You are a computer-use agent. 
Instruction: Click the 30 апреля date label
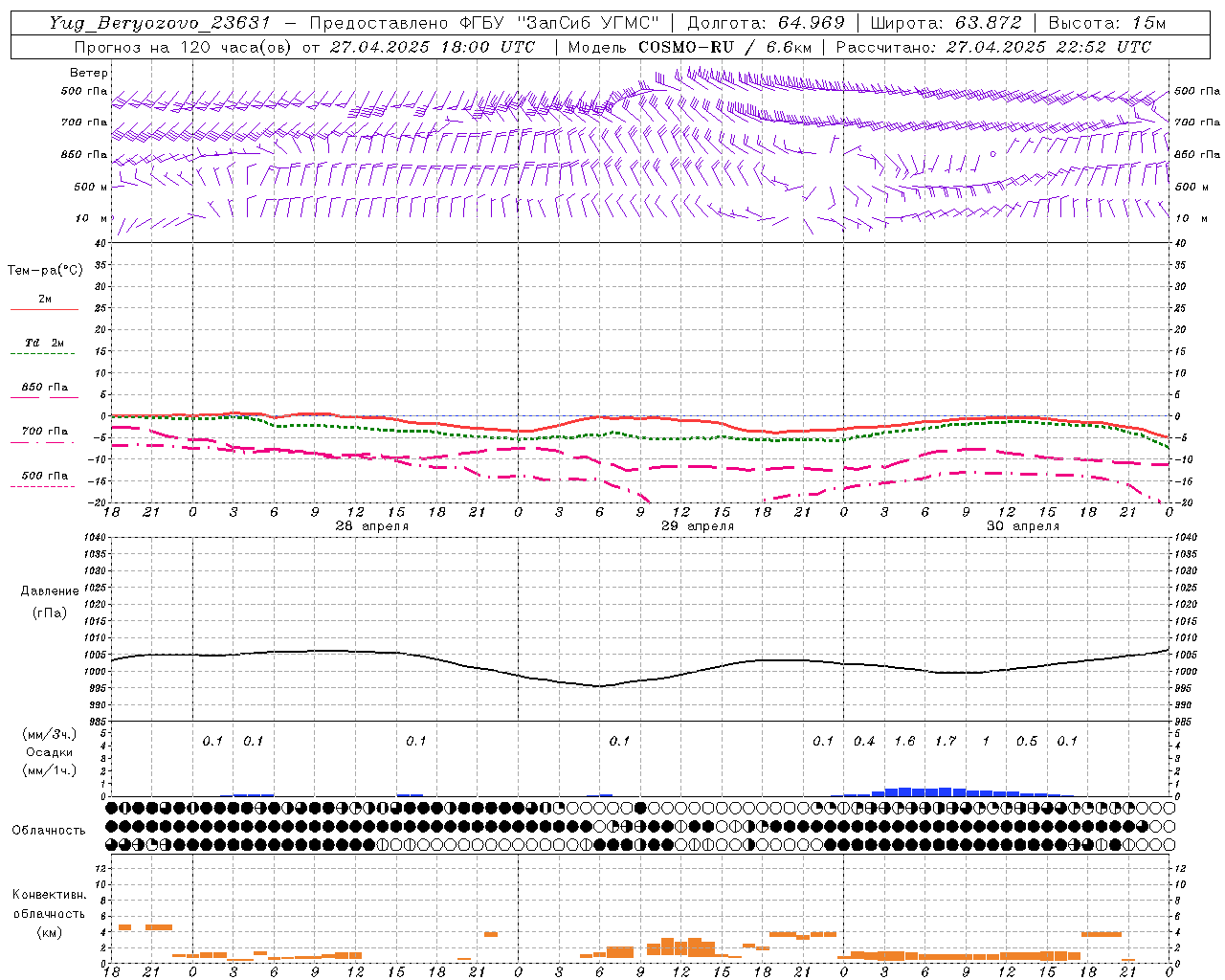click(1023, 526)
